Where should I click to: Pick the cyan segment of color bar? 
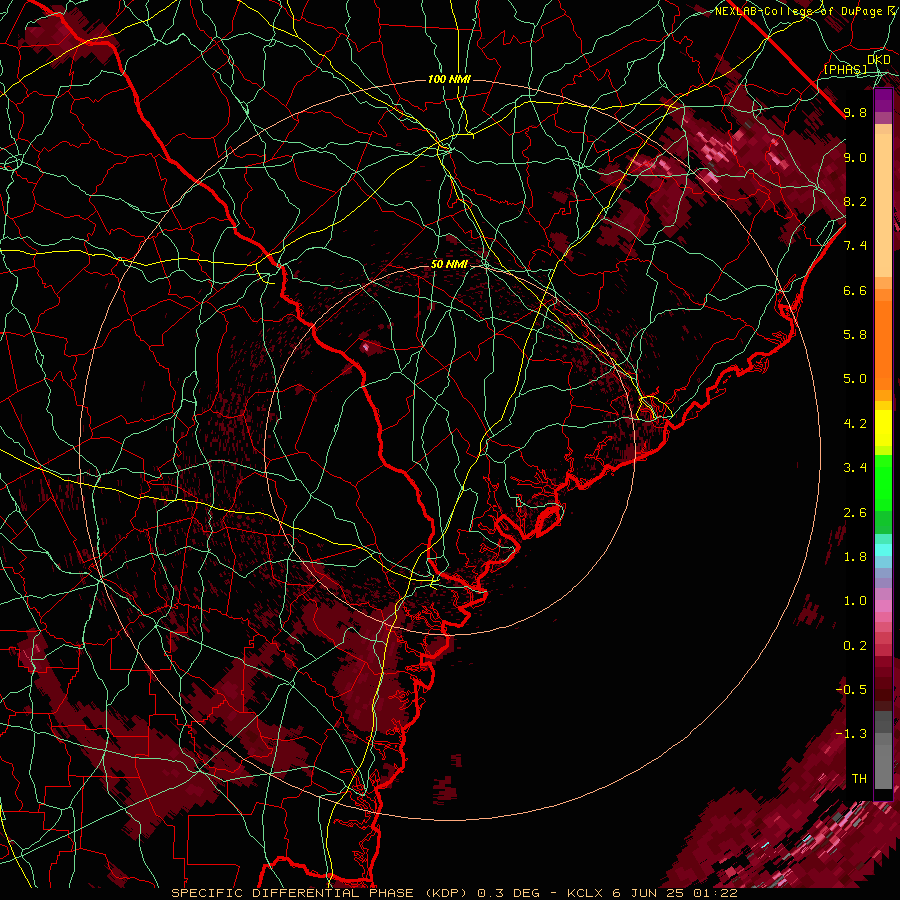click(883, 550)
